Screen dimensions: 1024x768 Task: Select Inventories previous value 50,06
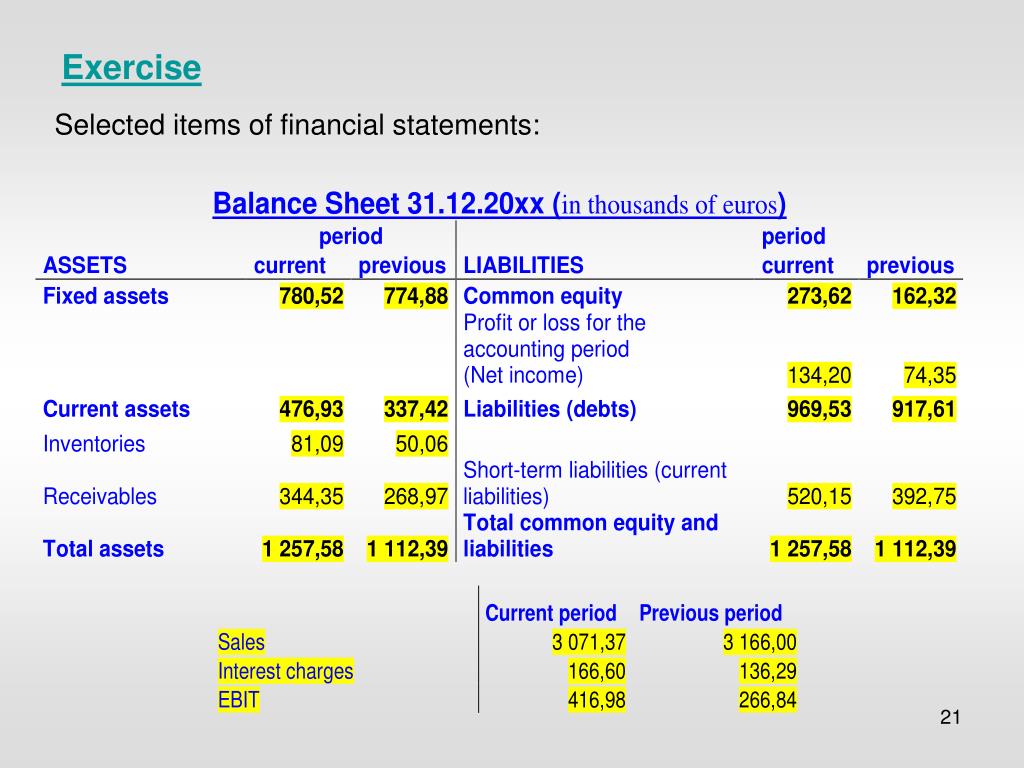421,444
